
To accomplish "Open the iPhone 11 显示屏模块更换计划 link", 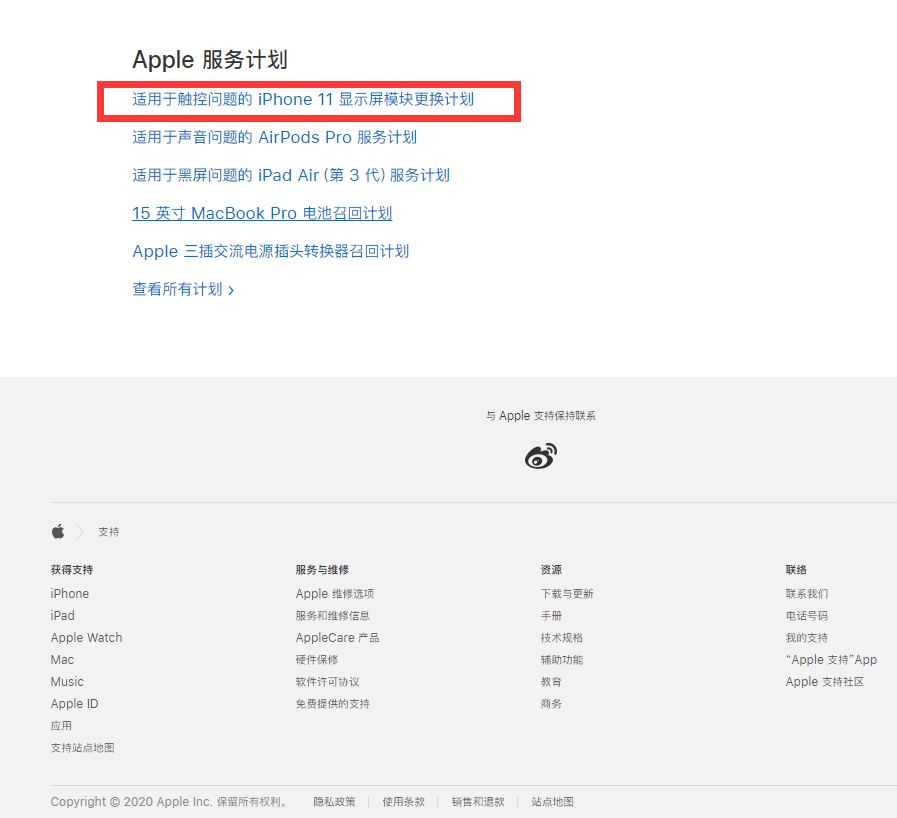I will [303, 99].
